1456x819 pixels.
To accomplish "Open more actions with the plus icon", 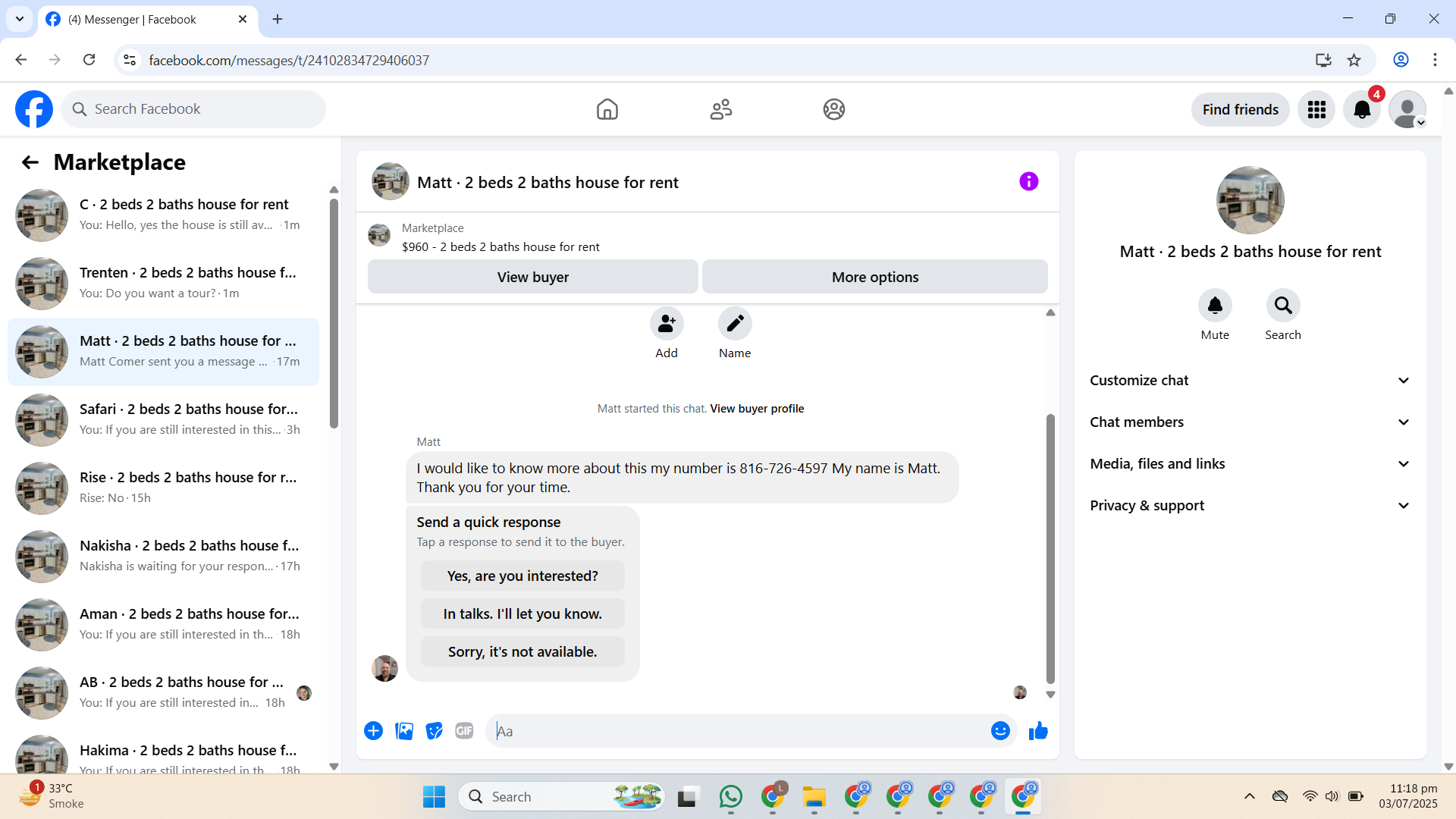I will [373, 731].
